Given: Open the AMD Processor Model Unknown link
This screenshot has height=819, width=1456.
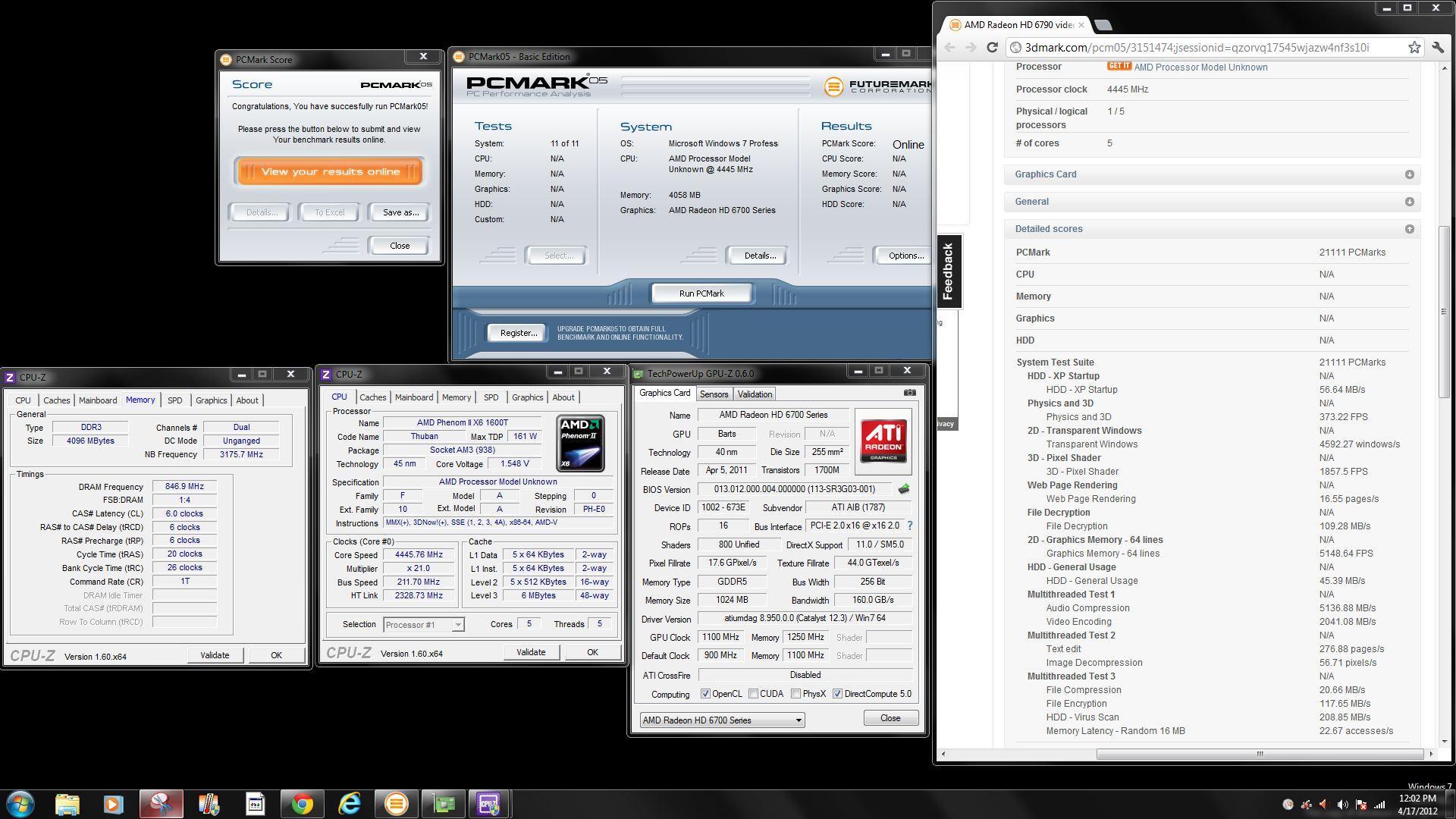Looking at the screenshot, I should (1200, 67).
